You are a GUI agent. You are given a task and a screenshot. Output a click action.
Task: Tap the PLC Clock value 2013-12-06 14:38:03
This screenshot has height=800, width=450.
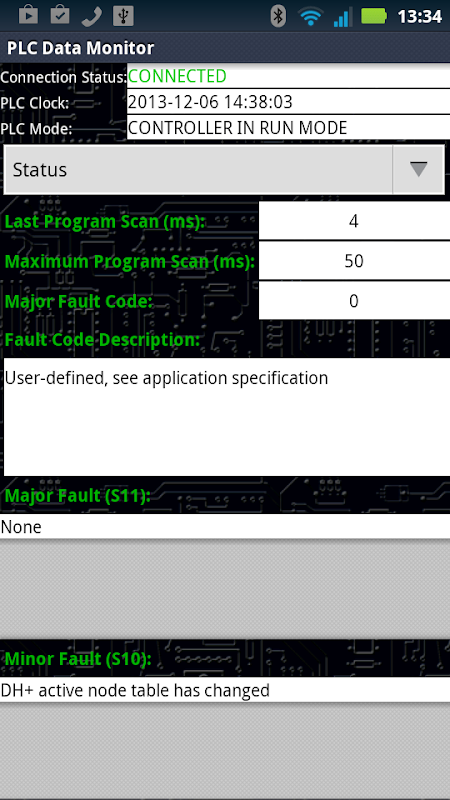click(x=288, y=102)
